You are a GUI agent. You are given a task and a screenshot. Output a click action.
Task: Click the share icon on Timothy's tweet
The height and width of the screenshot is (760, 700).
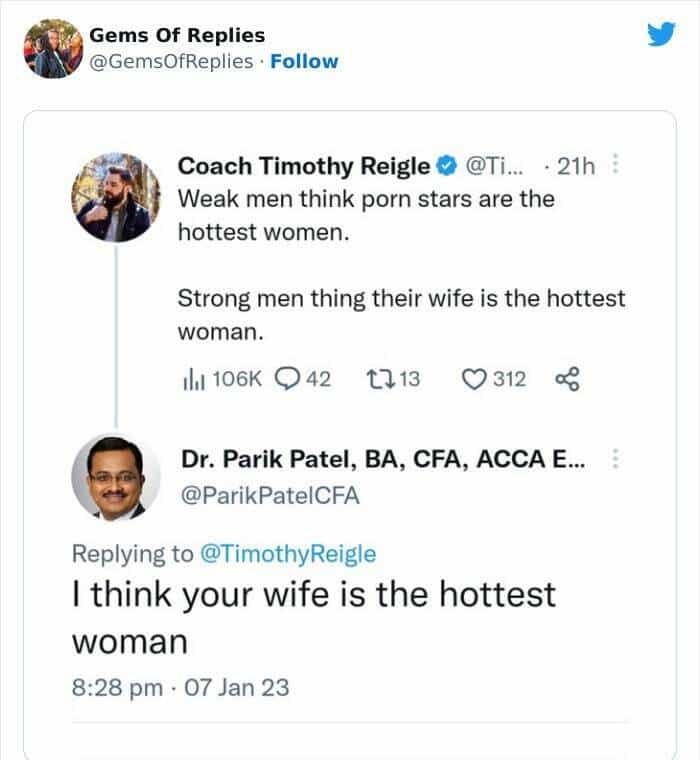[566, 379]
